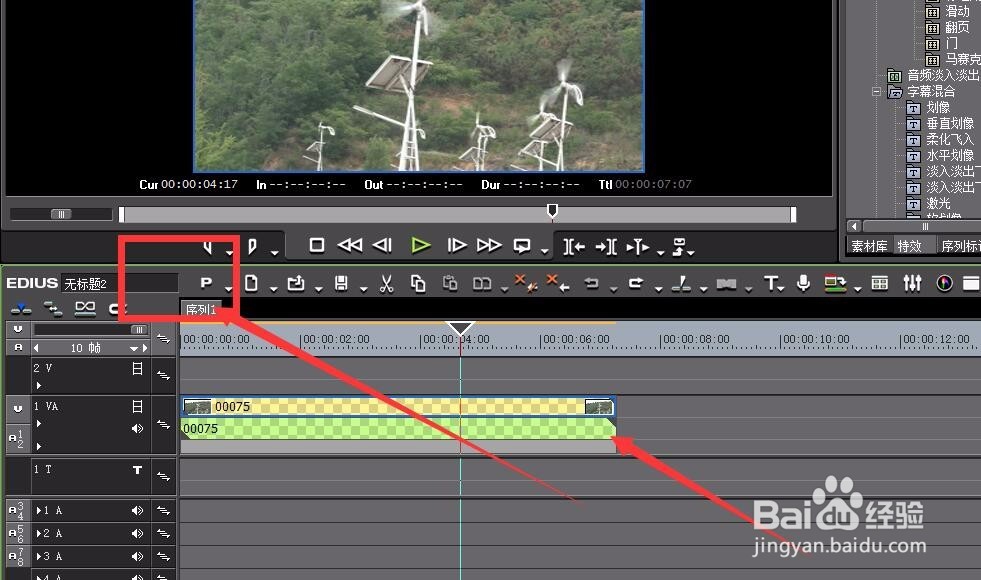Click the Export icon in player controls
The image size is (981, 580).
(x=679, y=247)
